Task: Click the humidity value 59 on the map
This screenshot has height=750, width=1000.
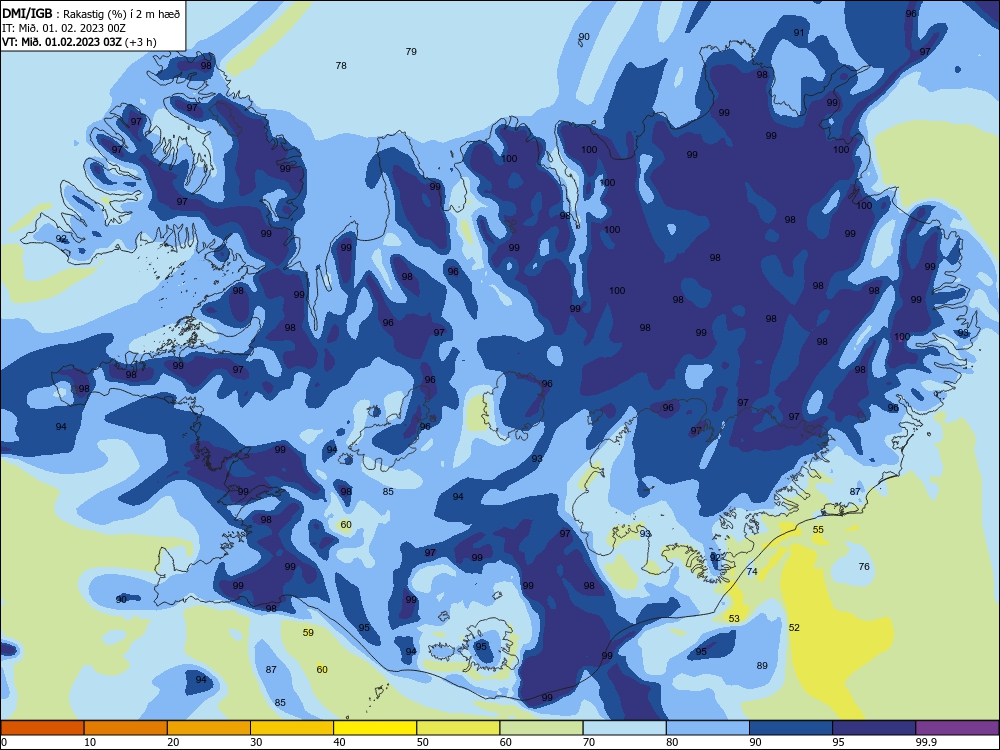Action: 308,633
